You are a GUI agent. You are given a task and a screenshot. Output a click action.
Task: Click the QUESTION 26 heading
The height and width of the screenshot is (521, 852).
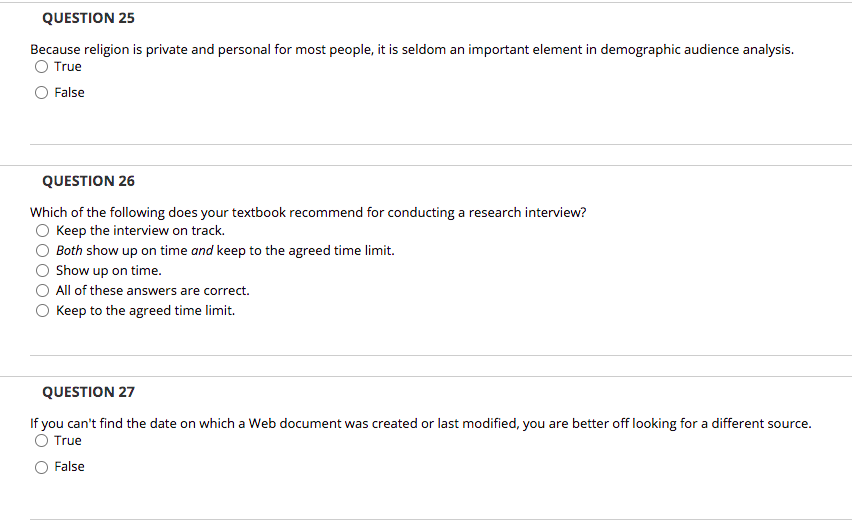[89, 181]
